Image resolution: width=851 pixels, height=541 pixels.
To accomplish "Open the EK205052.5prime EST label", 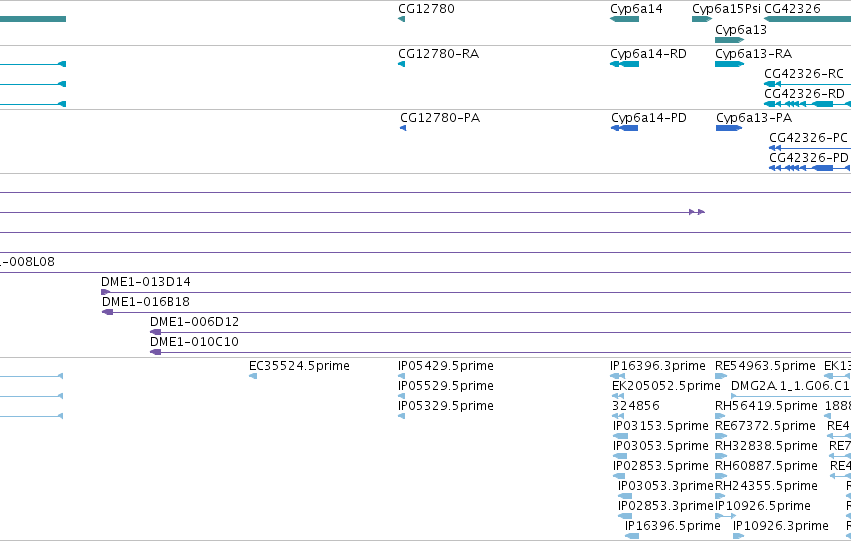I will [x=666, y=386].
